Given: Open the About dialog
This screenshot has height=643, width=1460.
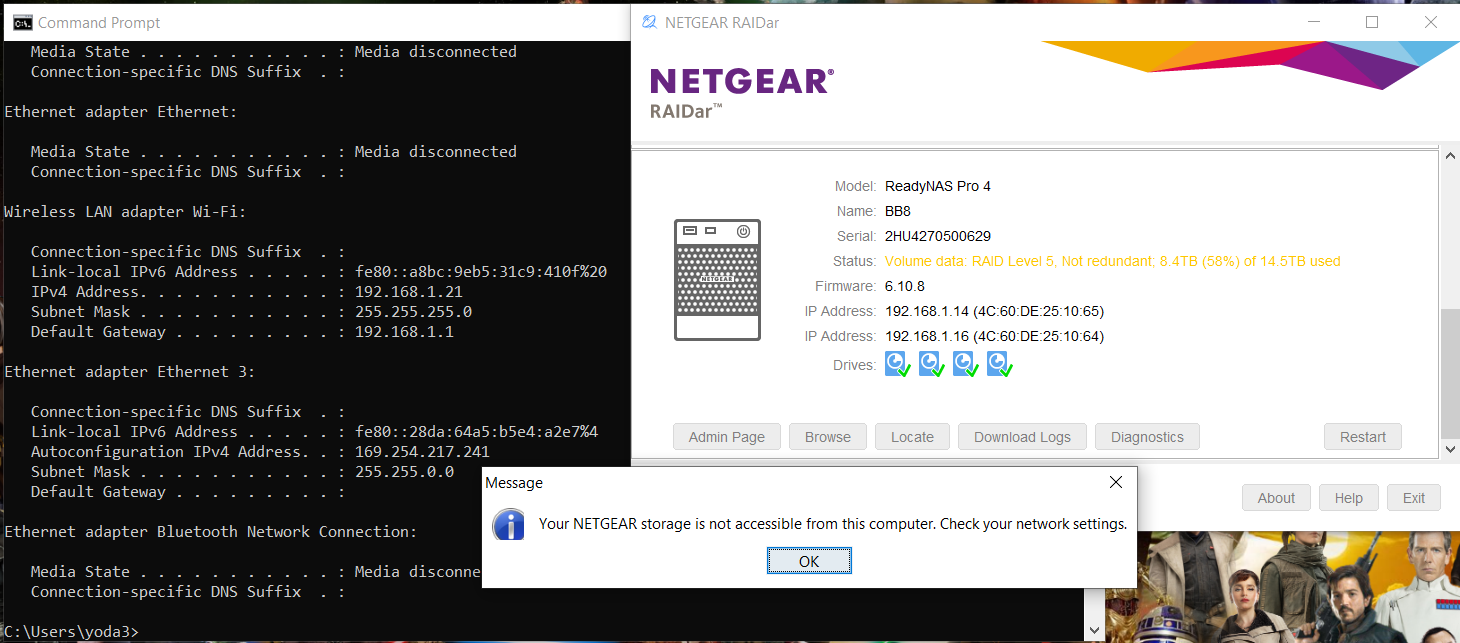Looking at the screenshot, I should [x=1276, y=497].
